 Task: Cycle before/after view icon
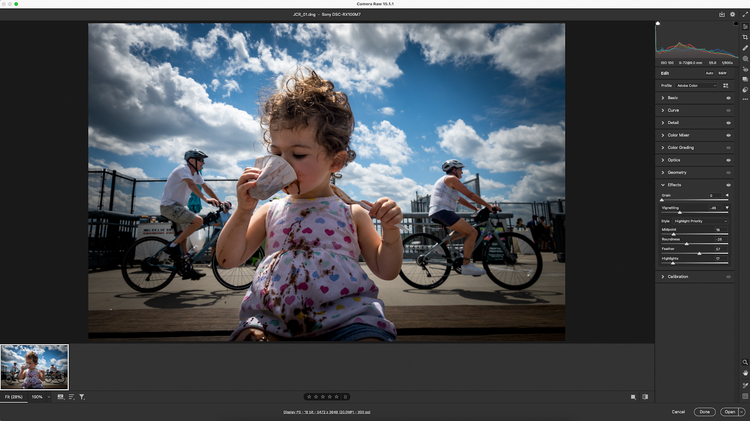[645, 397]
